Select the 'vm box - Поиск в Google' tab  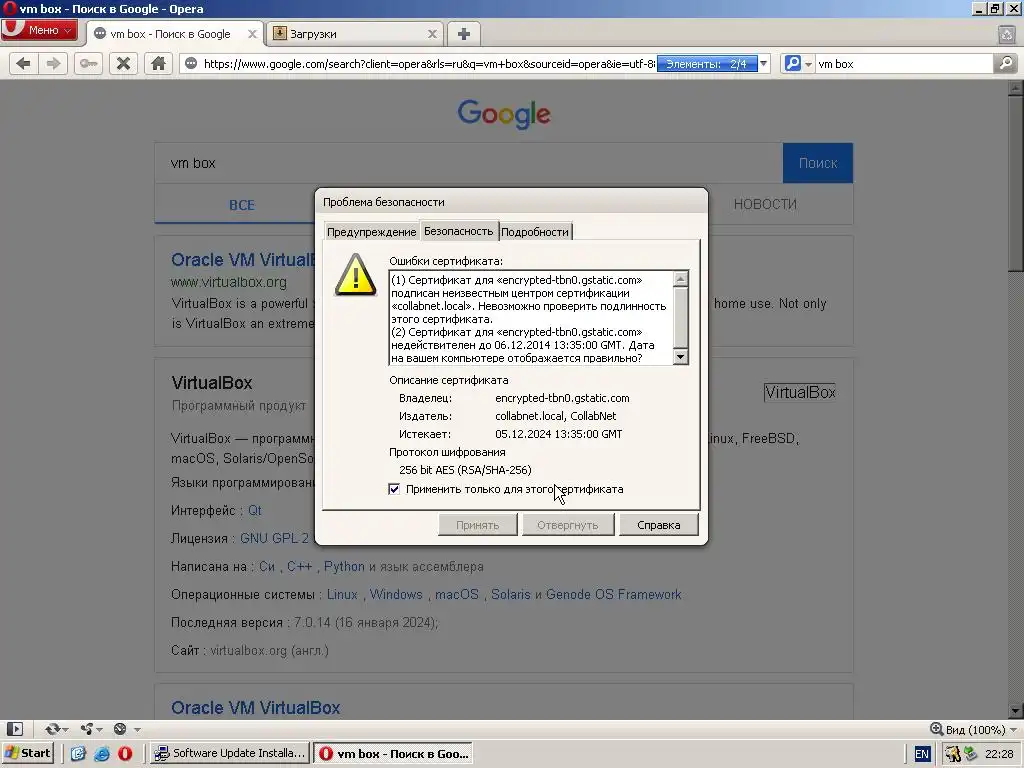(x=174, y=34)
